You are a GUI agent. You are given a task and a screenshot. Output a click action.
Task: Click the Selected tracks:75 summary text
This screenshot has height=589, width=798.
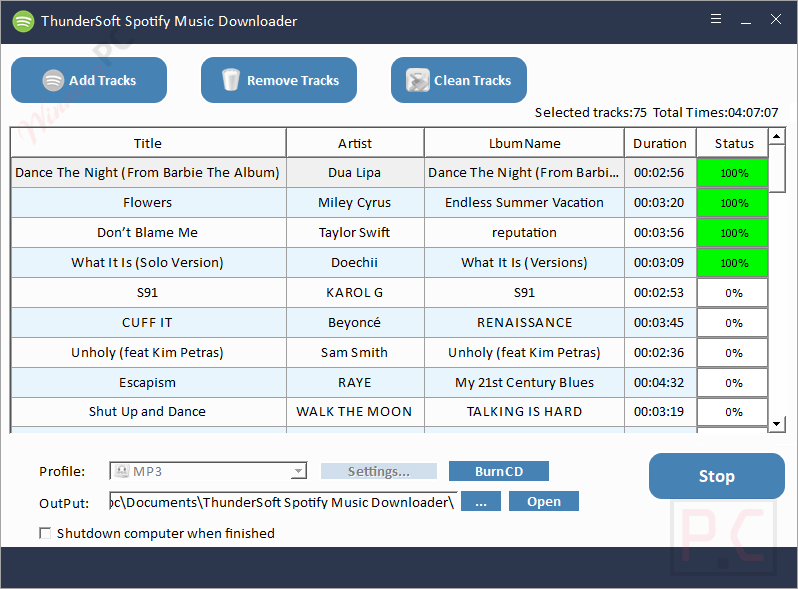(590, 113)
